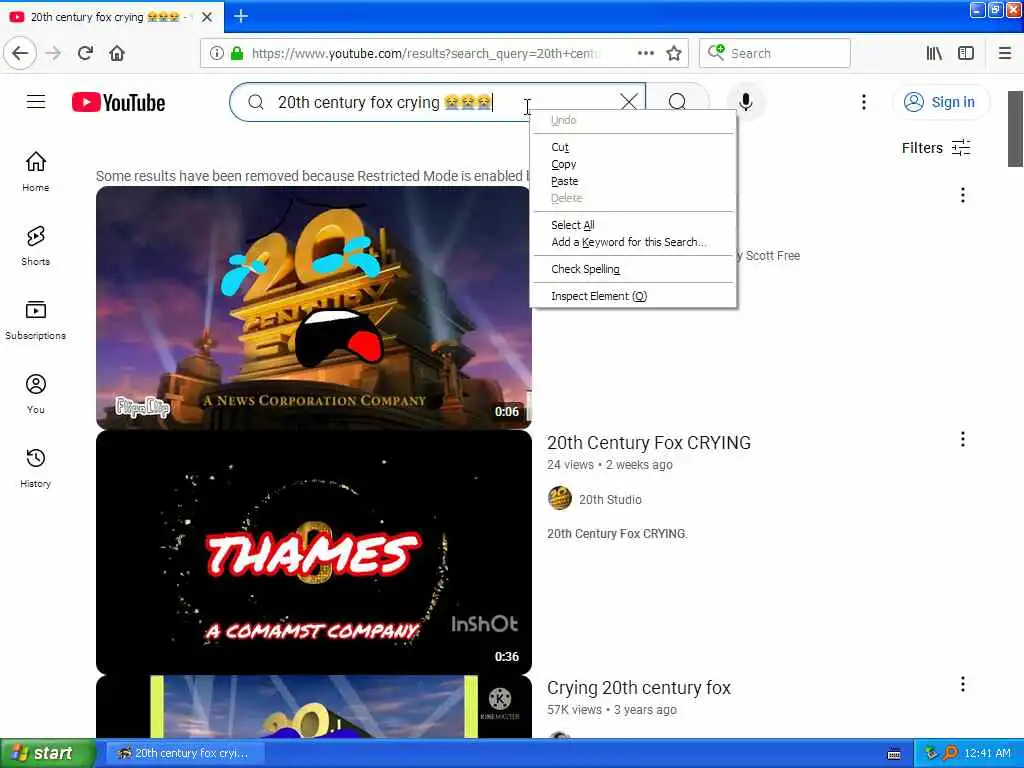Open the THAMES video thumbnail
Screen dimensions: 1024x768
[313, 552]
